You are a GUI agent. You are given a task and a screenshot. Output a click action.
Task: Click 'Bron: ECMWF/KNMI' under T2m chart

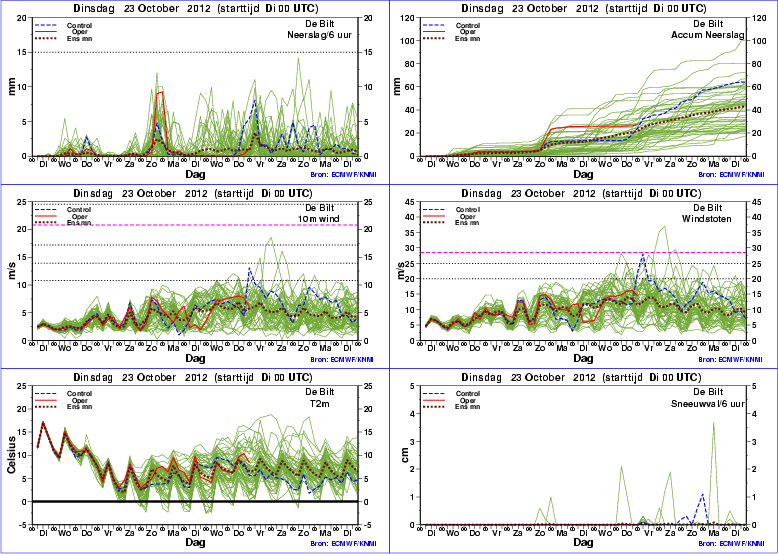[x=342, y=544]
